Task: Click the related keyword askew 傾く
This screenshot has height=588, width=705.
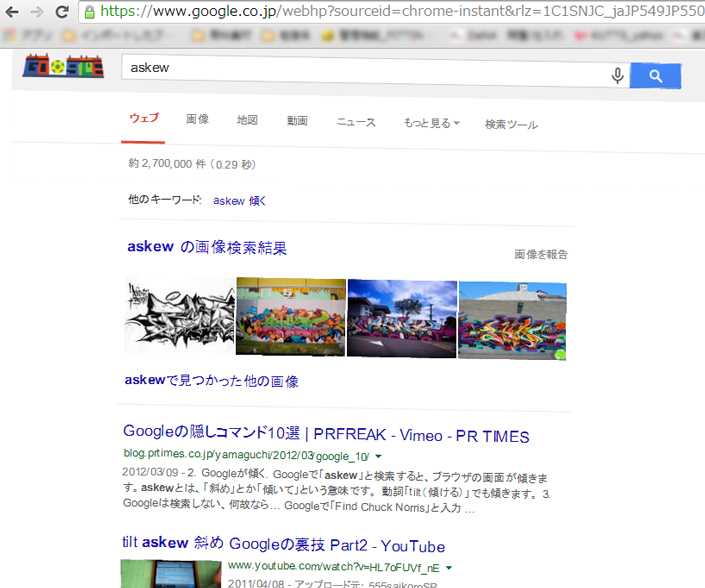Action: coord(239,200)
